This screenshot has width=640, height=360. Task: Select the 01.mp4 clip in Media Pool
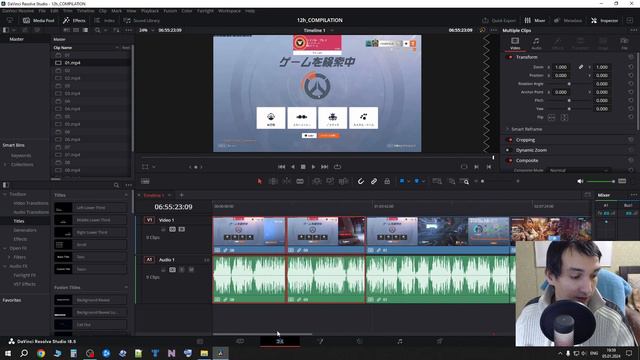(72, 63)
